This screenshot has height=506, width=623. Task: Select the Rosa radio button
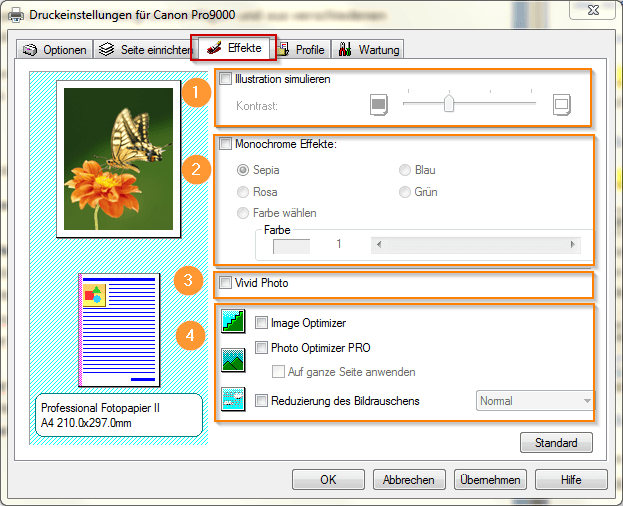[243, 192]
